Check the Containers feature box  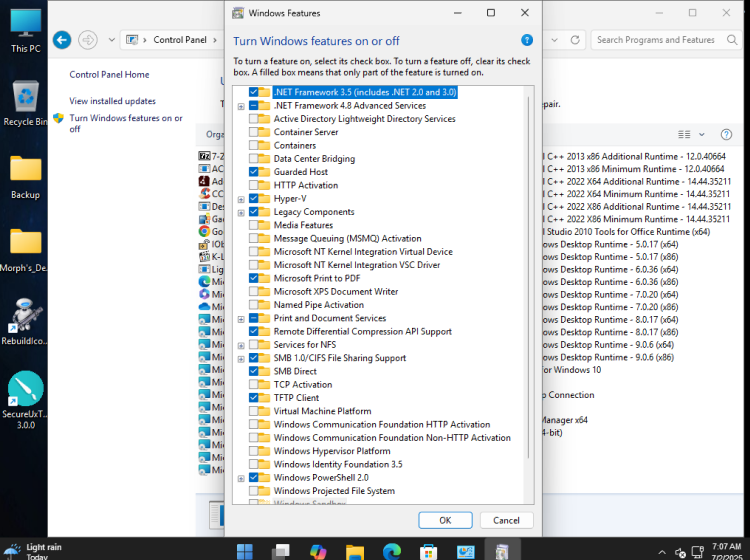coord(254,145)
